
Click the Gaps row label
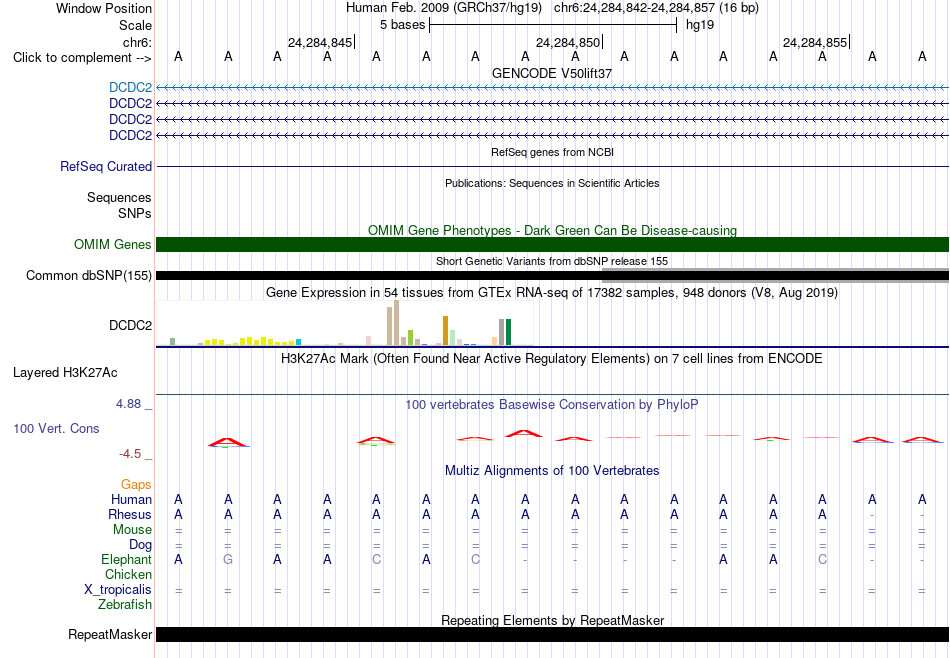(136, 484)
